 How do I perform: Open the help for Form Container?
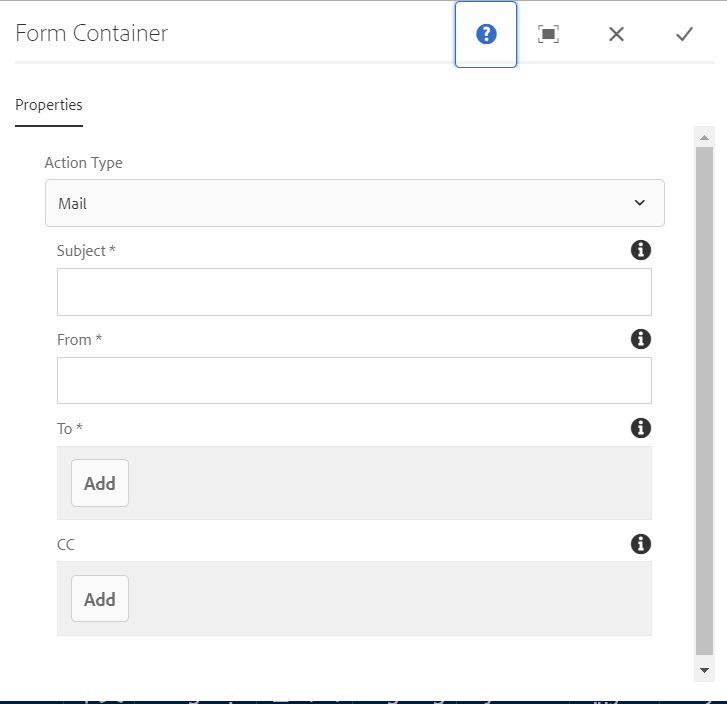[x=486, y=34]
